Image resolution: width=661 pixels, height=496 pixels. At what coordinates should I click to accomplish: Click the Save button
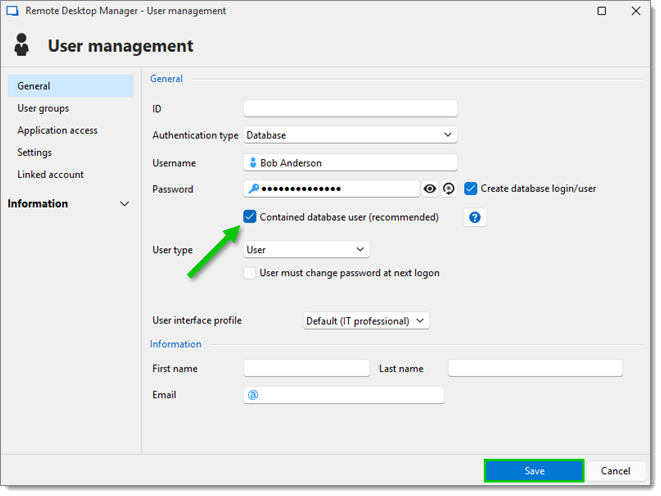point(534,471)
